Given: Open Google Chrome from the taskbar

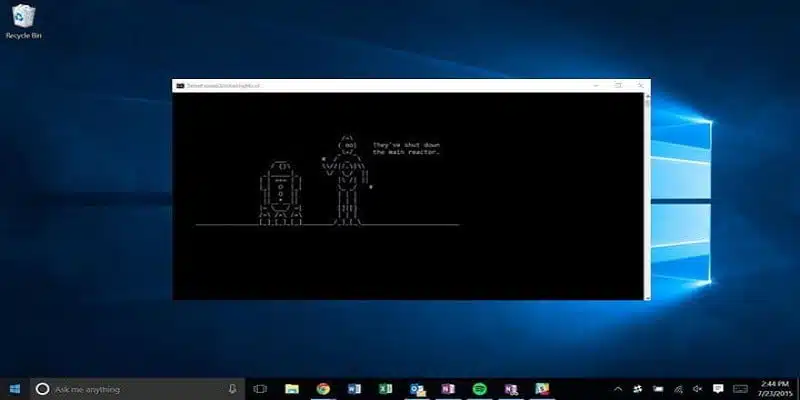Looking at the screenshot, I should coord(323,388).
